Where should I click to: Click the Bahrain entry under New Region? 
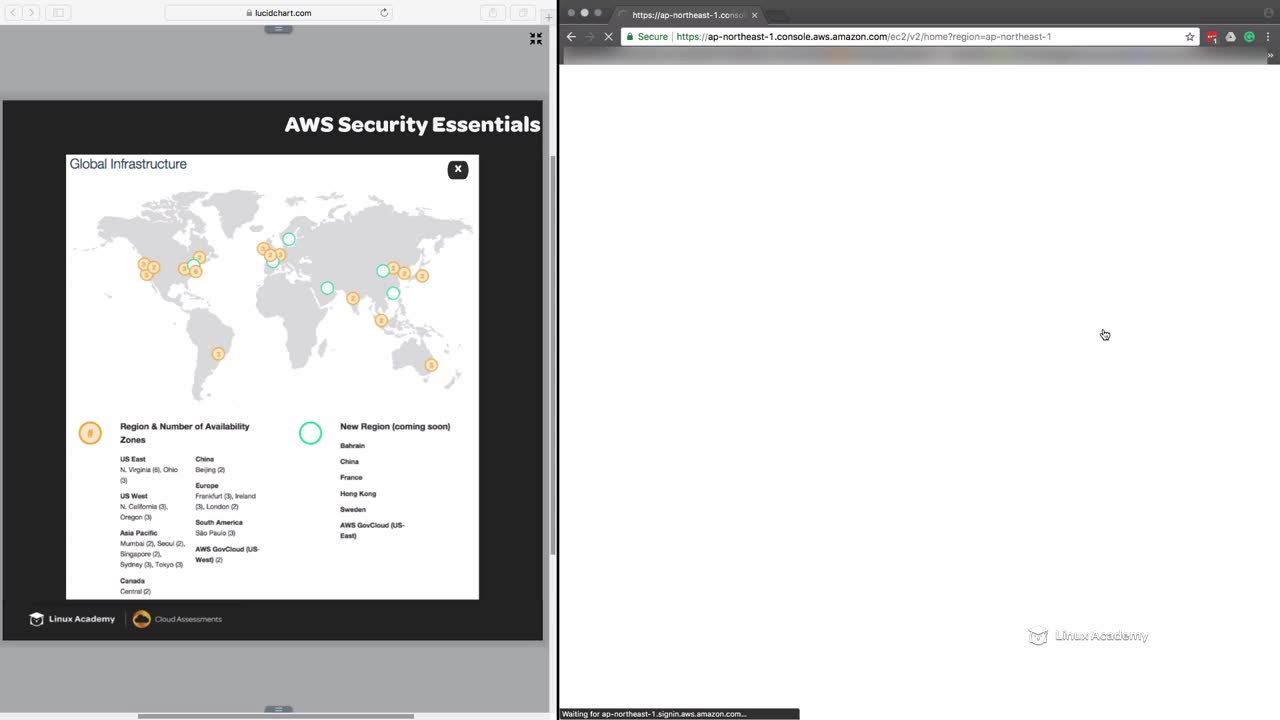pos(353,446)
